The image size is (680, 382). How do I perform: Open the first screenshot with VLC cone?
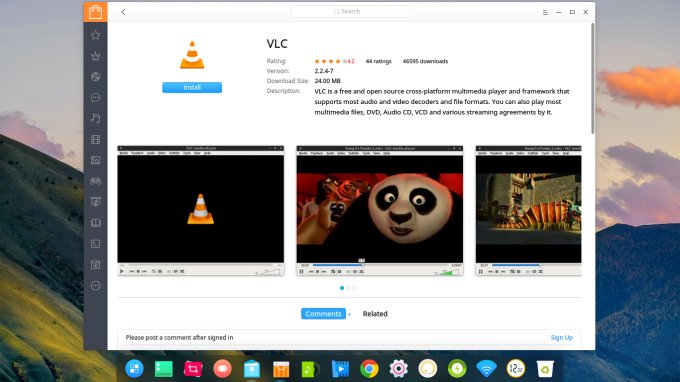201,210
